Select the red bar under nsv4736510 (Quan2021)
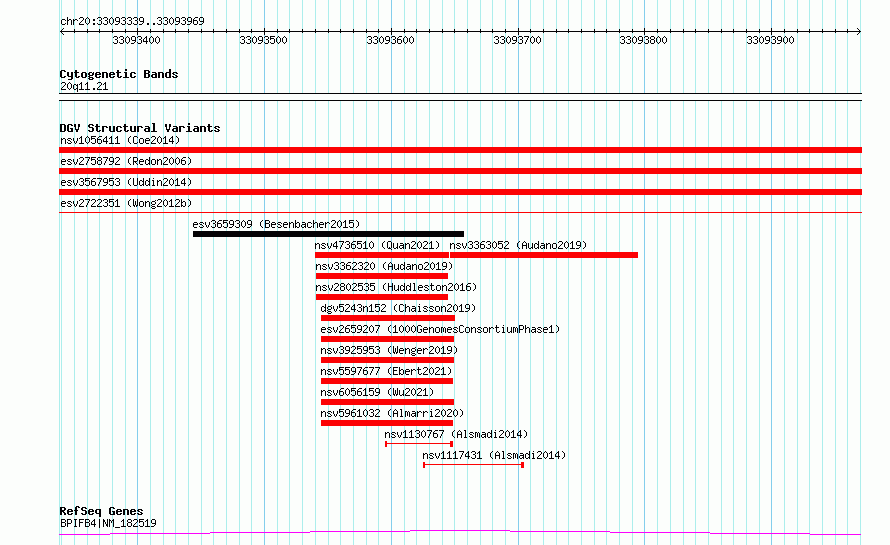This screenshot has height=545, width=890. click(382, 255)
